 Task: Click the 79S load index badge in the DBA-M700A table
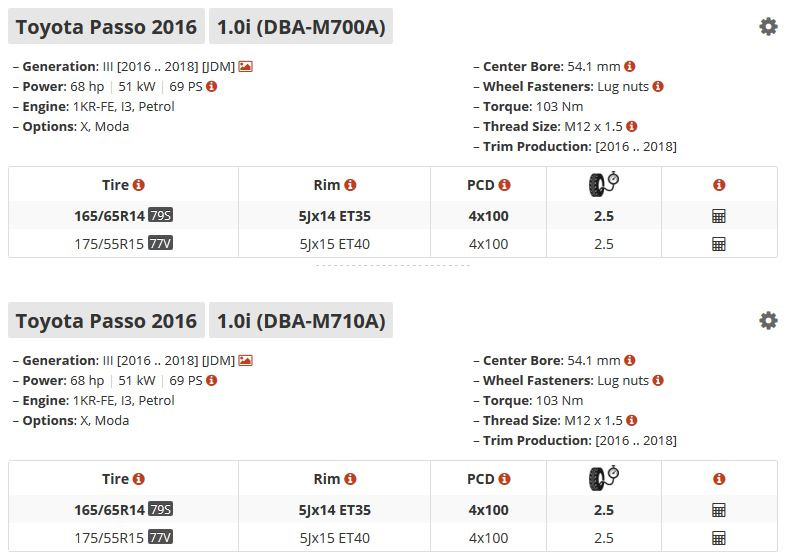[x=160, y=216]
